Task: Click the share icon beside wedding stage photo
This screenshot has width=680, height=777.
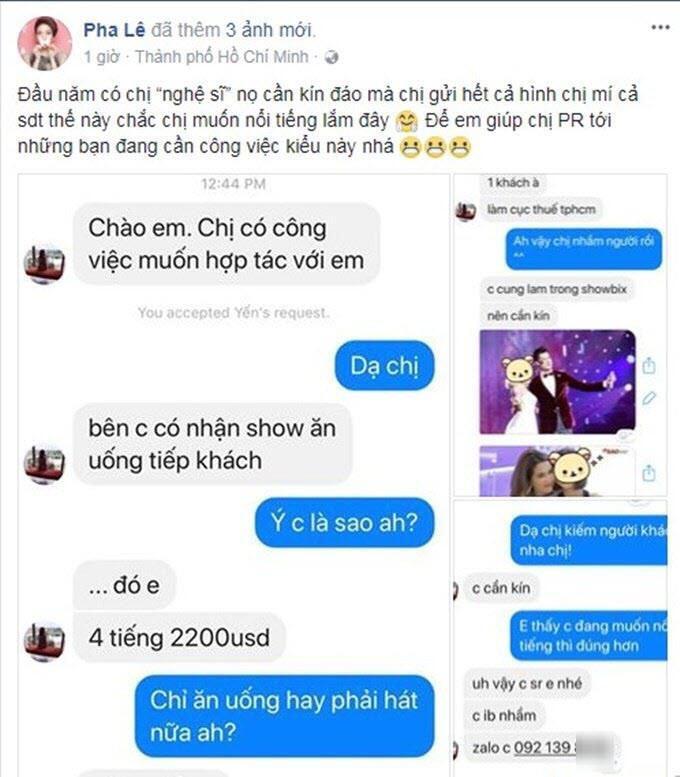Action: pos(649,366)
